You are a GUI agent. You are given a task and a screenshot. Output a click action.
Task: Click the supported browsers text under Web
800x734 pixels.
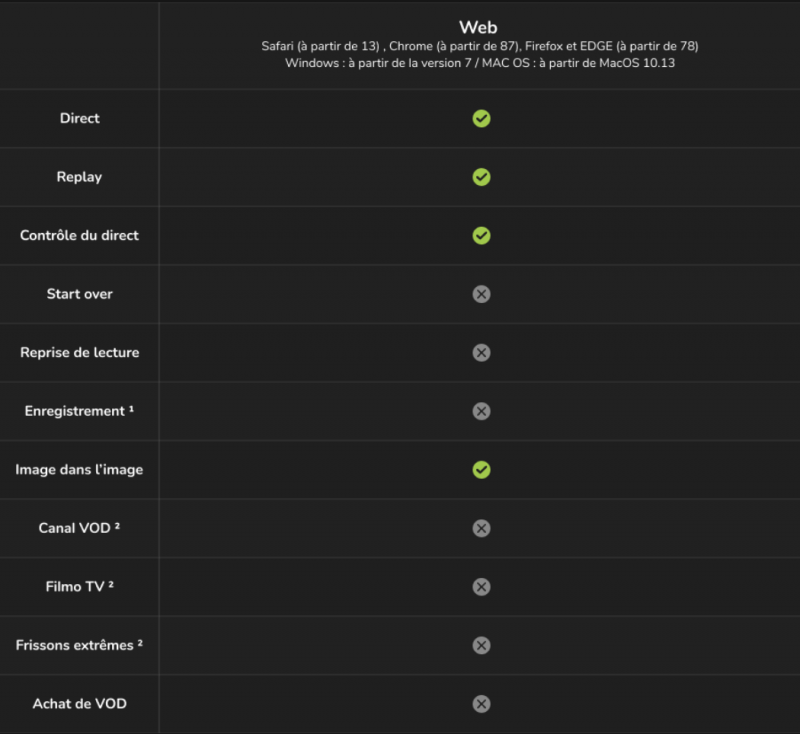tap(479, 46)
